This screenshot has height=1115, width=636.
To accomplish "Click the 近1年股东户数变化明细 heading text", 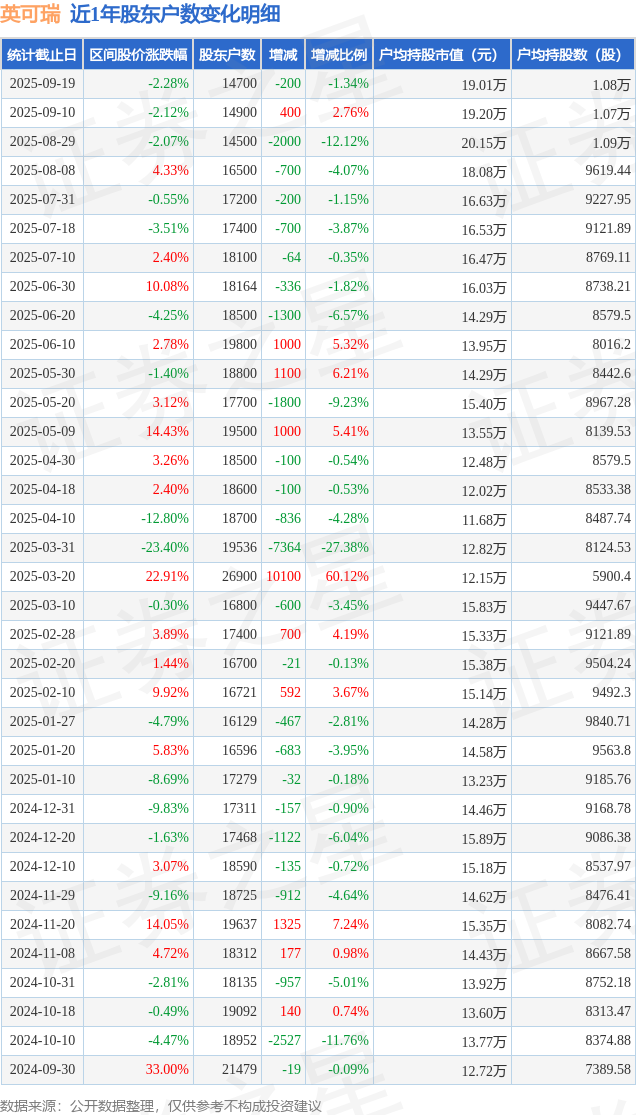I will coord(174,14).
